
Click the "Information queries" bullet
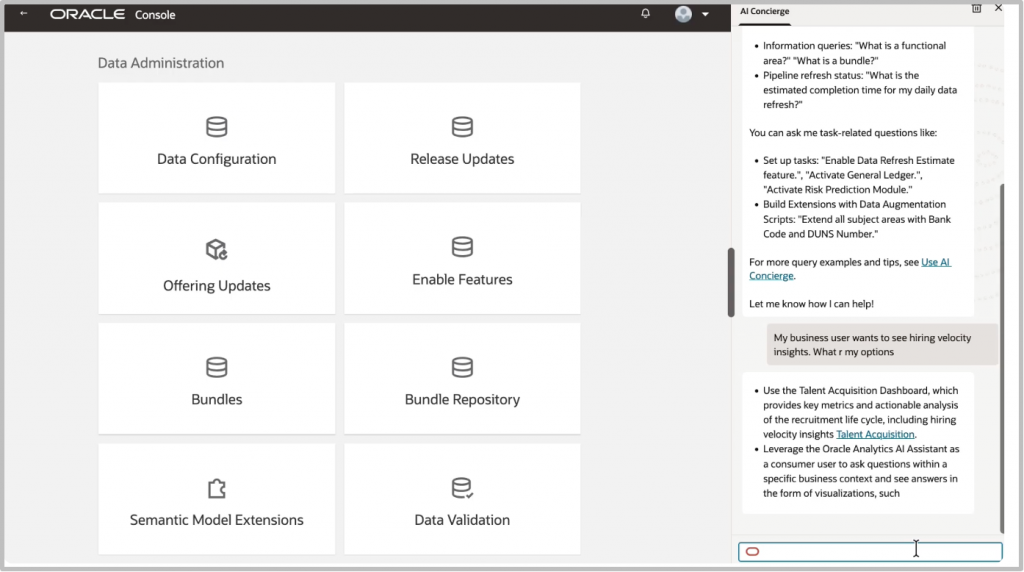tap(854, 53)
